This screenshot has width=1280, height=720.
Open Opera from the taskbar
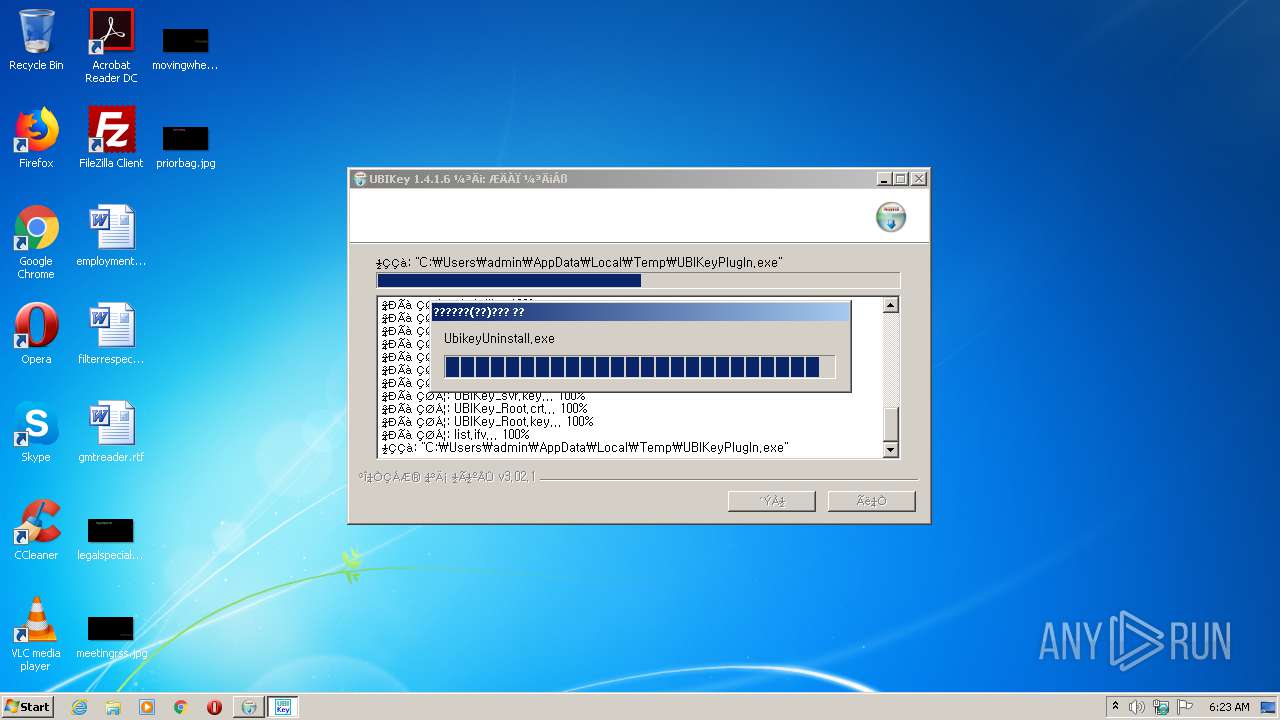click(214, 707)
